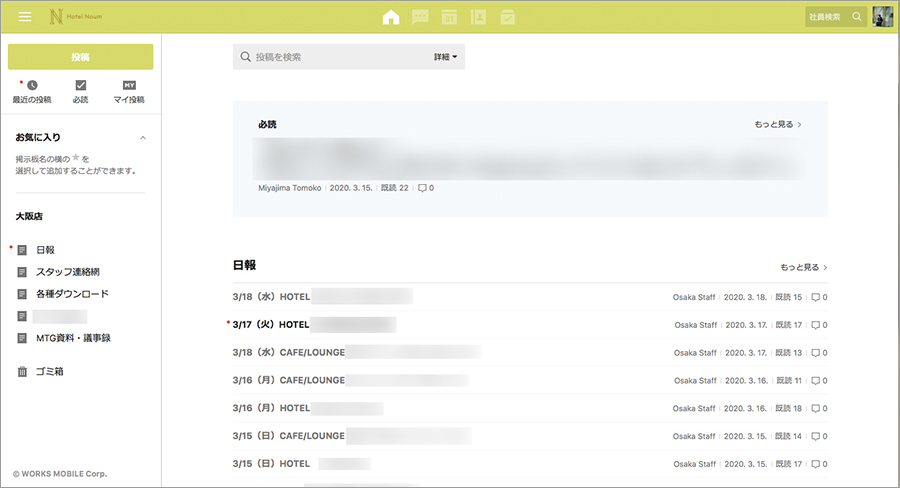Open My Posts (マイ投稿)
This screenshot has width=900, height=488.
click(129, 92)
